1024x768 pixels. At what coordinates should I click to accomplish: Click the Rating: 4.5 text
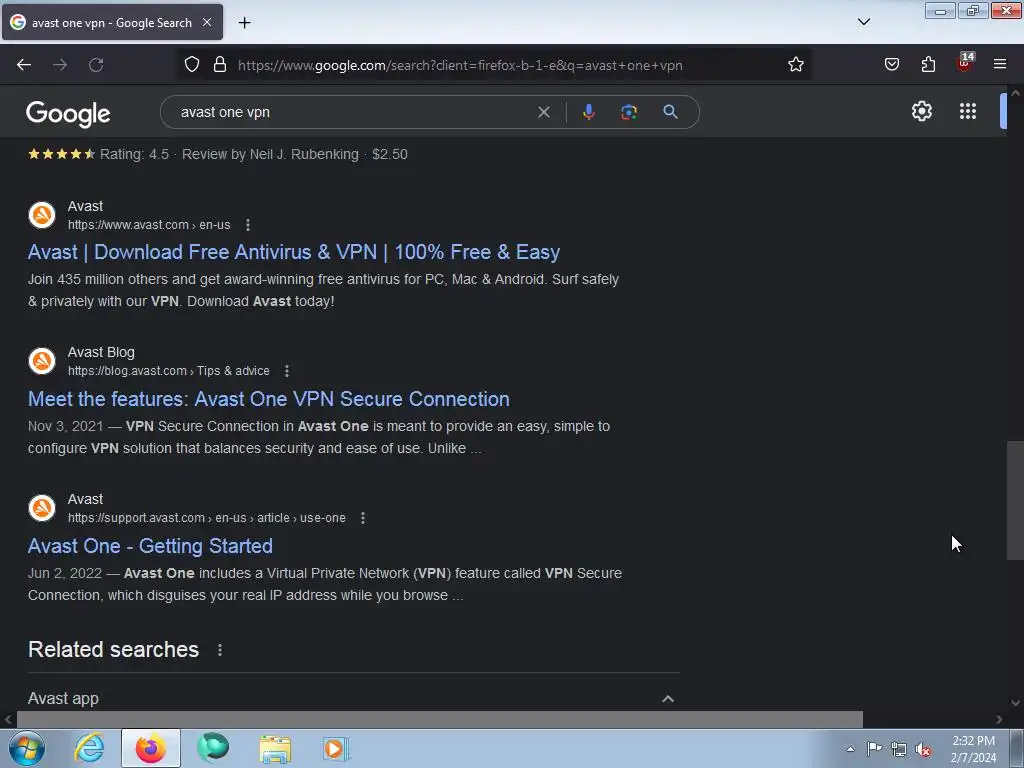(x=134, y=154)
